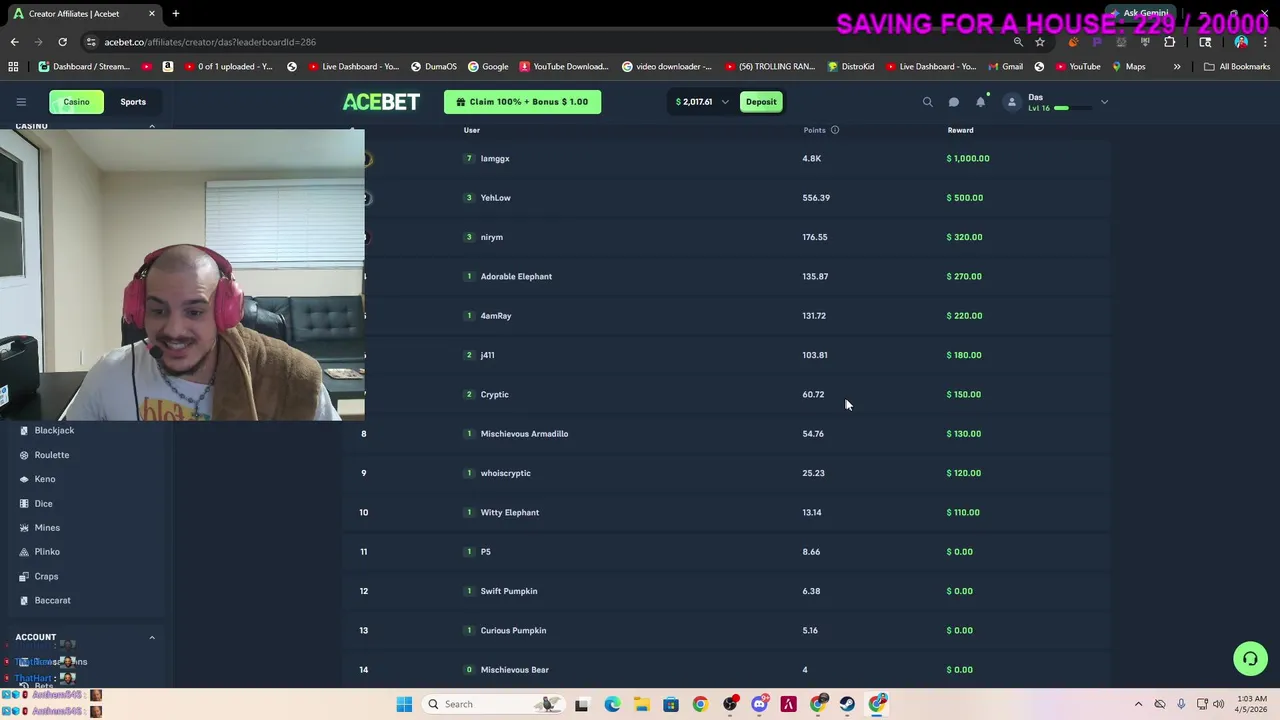This screenshot has height=720, width=1280.
Task: Open the browser extensions puzzle icon
Action: (1169, 42)
